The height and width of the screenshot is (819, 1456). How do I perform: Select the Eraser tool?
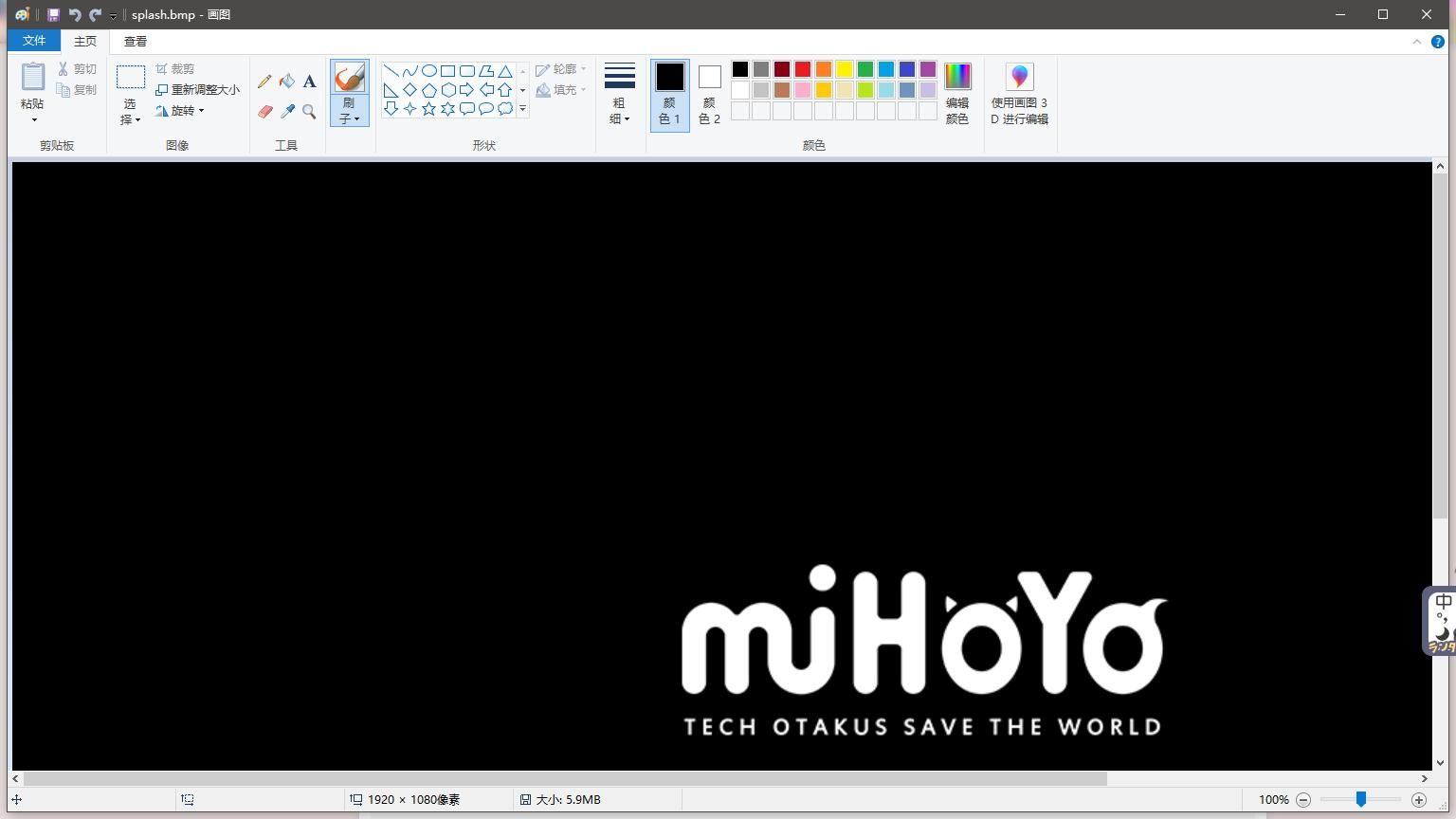[264, 111]
